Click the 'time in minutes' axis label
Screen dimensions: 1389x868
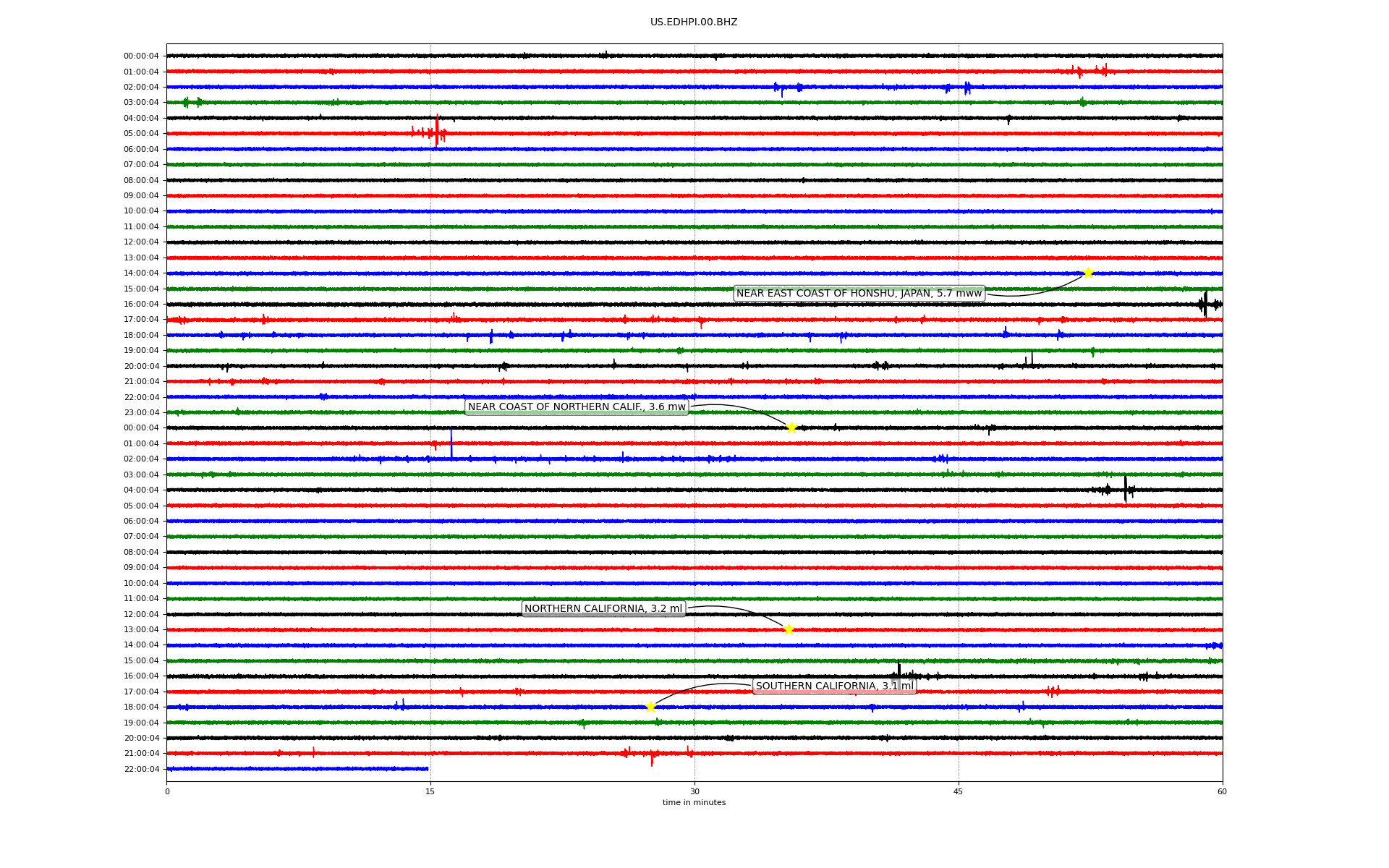(x=694, y=802)
